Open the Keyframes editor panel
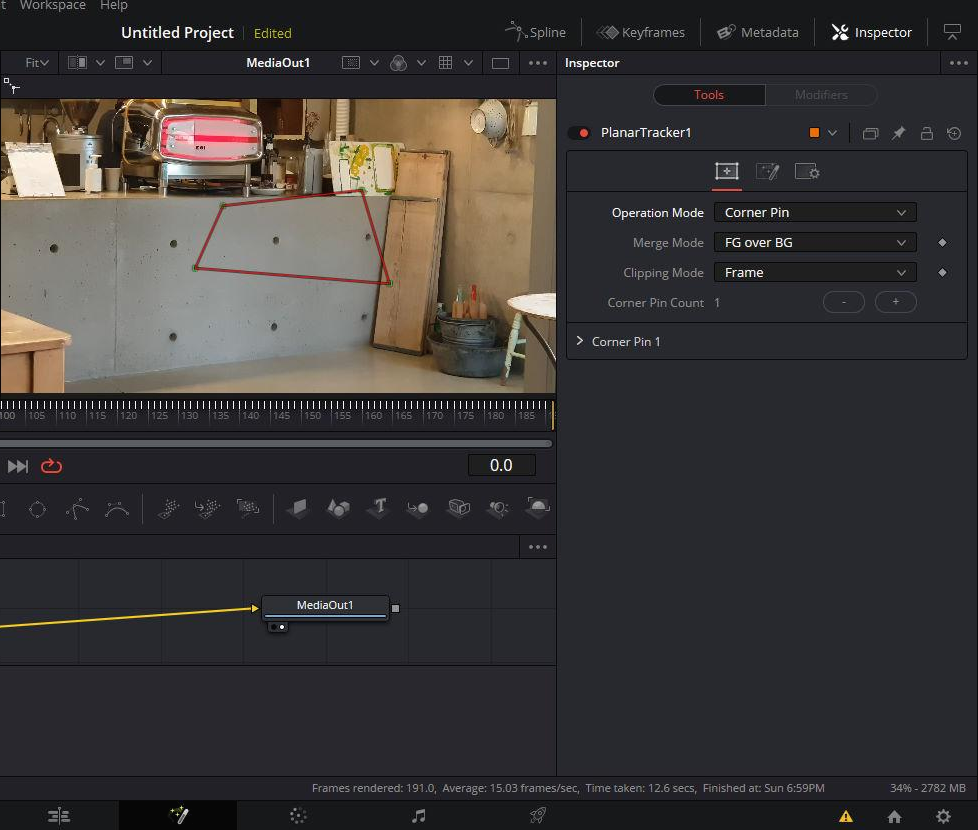The height and width of the screenshot is (830, 978). point(641,32)
